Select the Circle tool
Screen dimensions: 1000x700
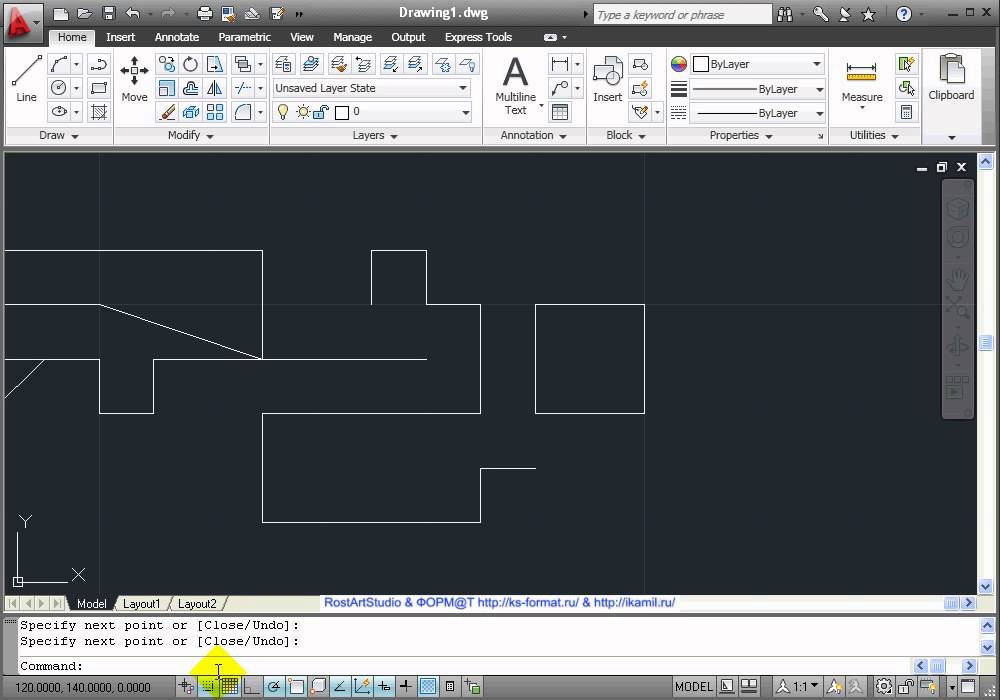[59, 88]
